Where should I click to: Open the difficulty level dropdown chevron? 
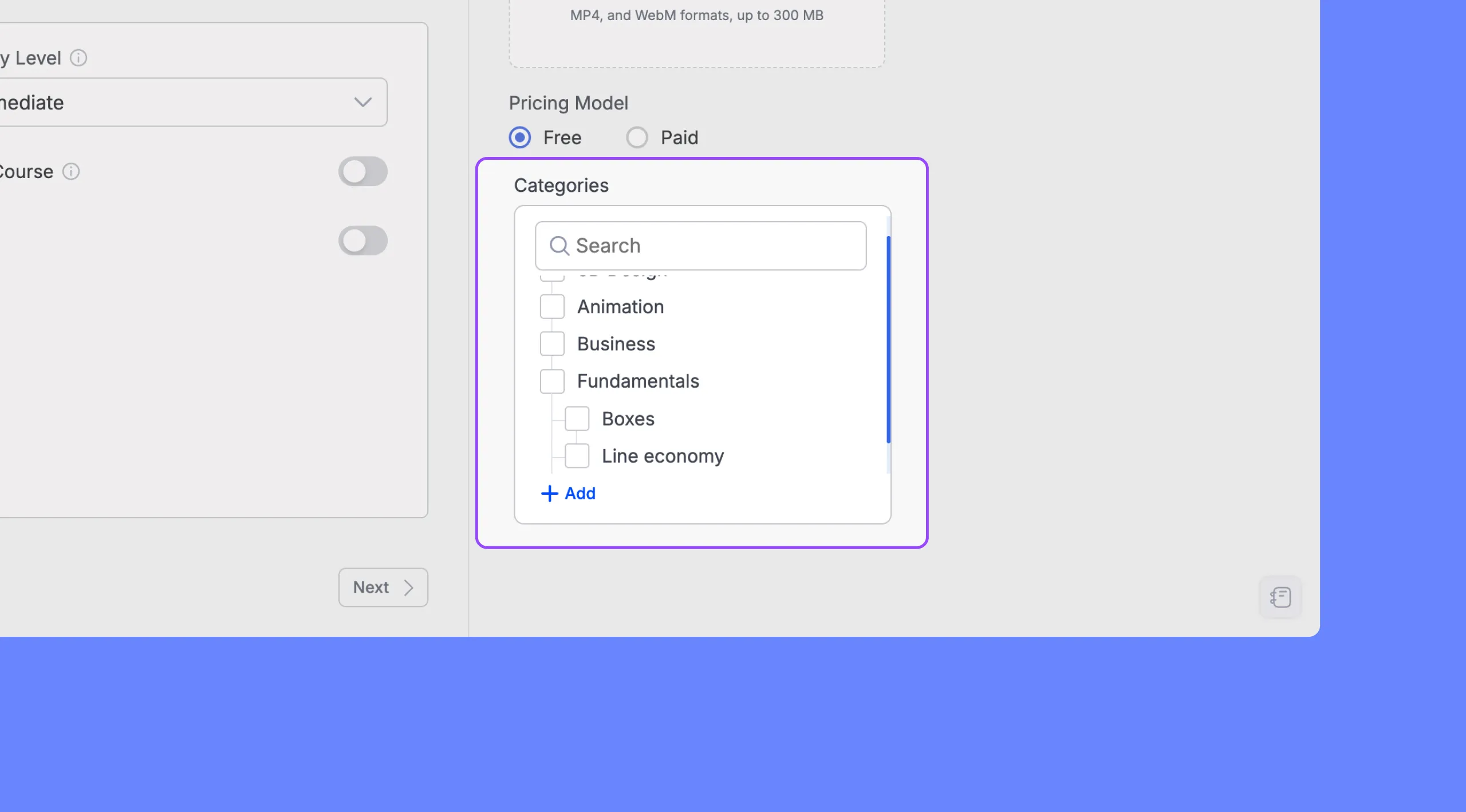pyautogui.click(x=363, y=103)
